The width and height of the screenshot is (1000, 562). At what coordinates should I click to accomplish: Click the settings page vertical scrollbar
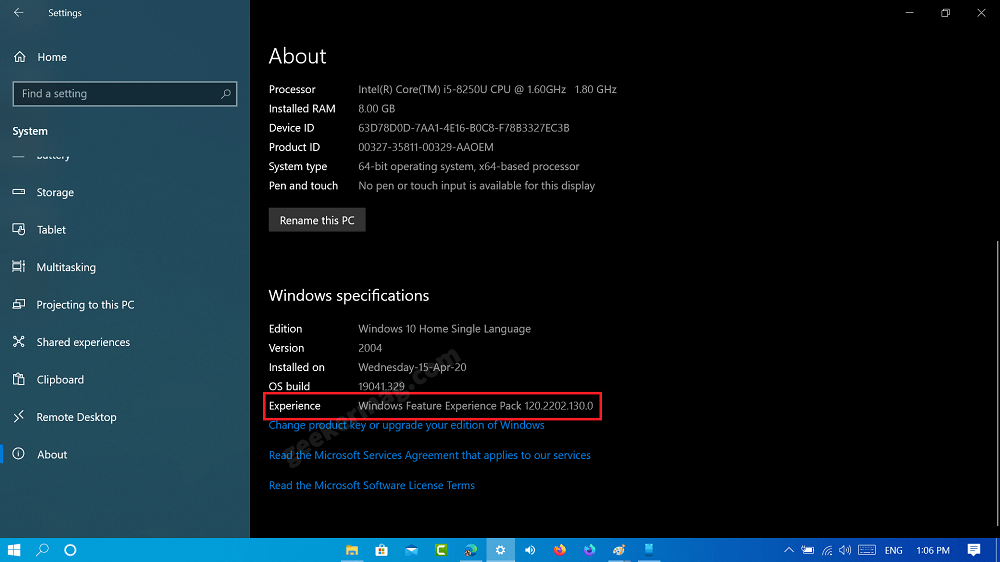click(997, 381)
